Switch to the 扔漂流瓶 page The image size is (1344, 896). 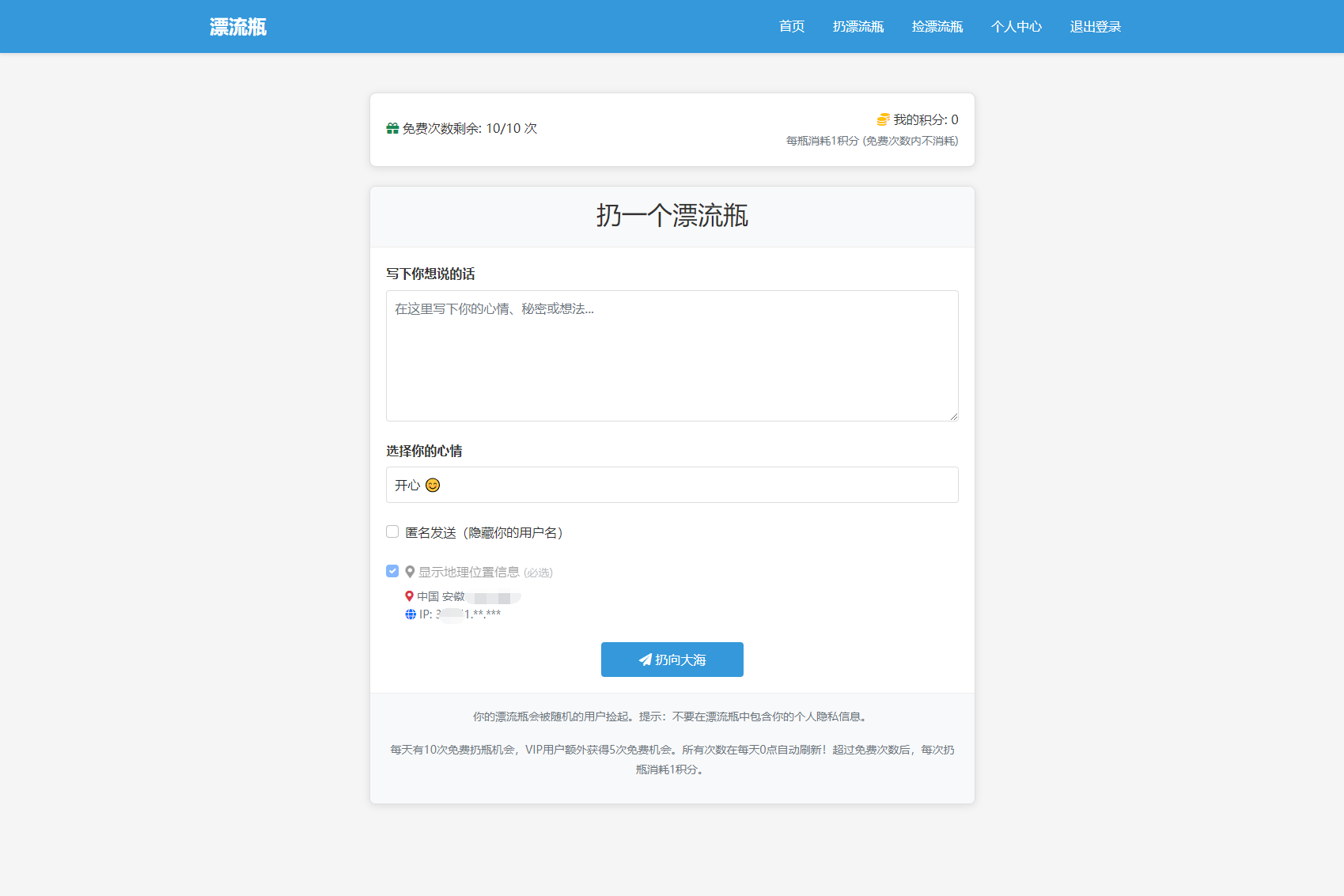[859, 26]
